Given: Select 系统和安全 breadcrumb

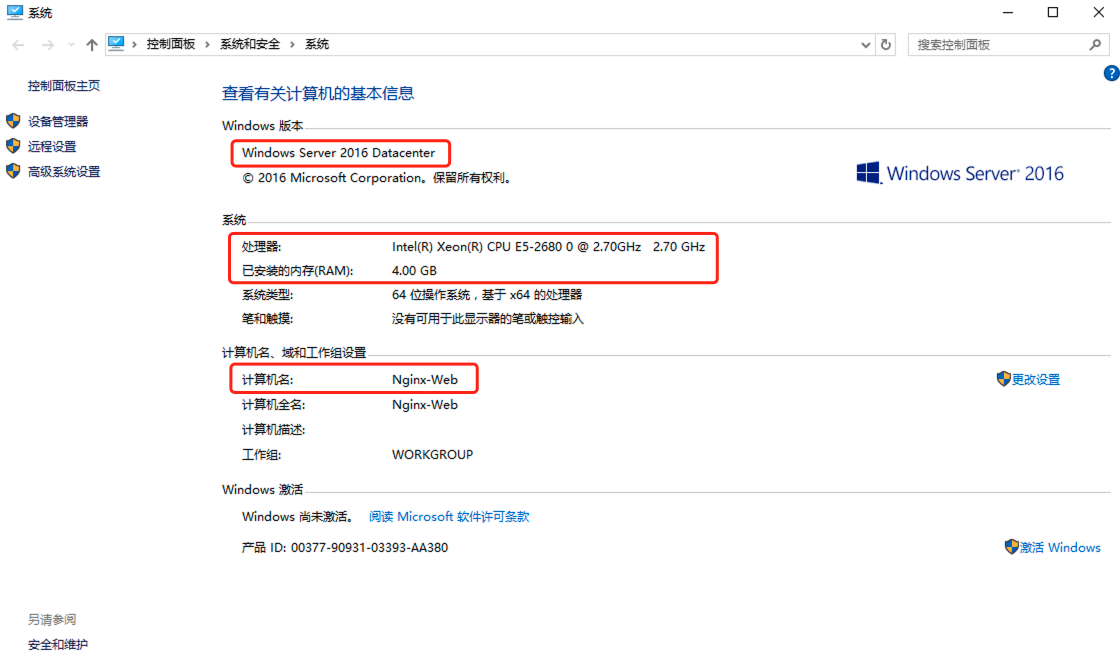Looking at the screenshot, I should (250, 44).
